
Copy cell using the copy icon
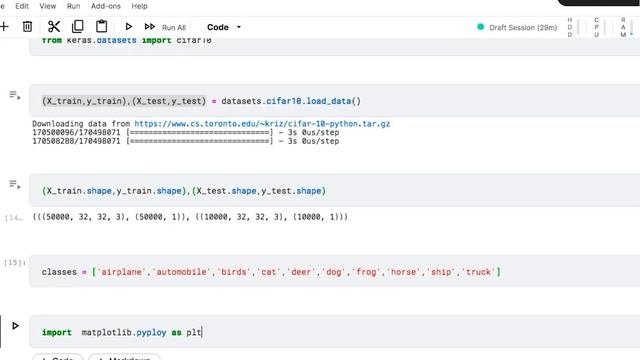78,27
